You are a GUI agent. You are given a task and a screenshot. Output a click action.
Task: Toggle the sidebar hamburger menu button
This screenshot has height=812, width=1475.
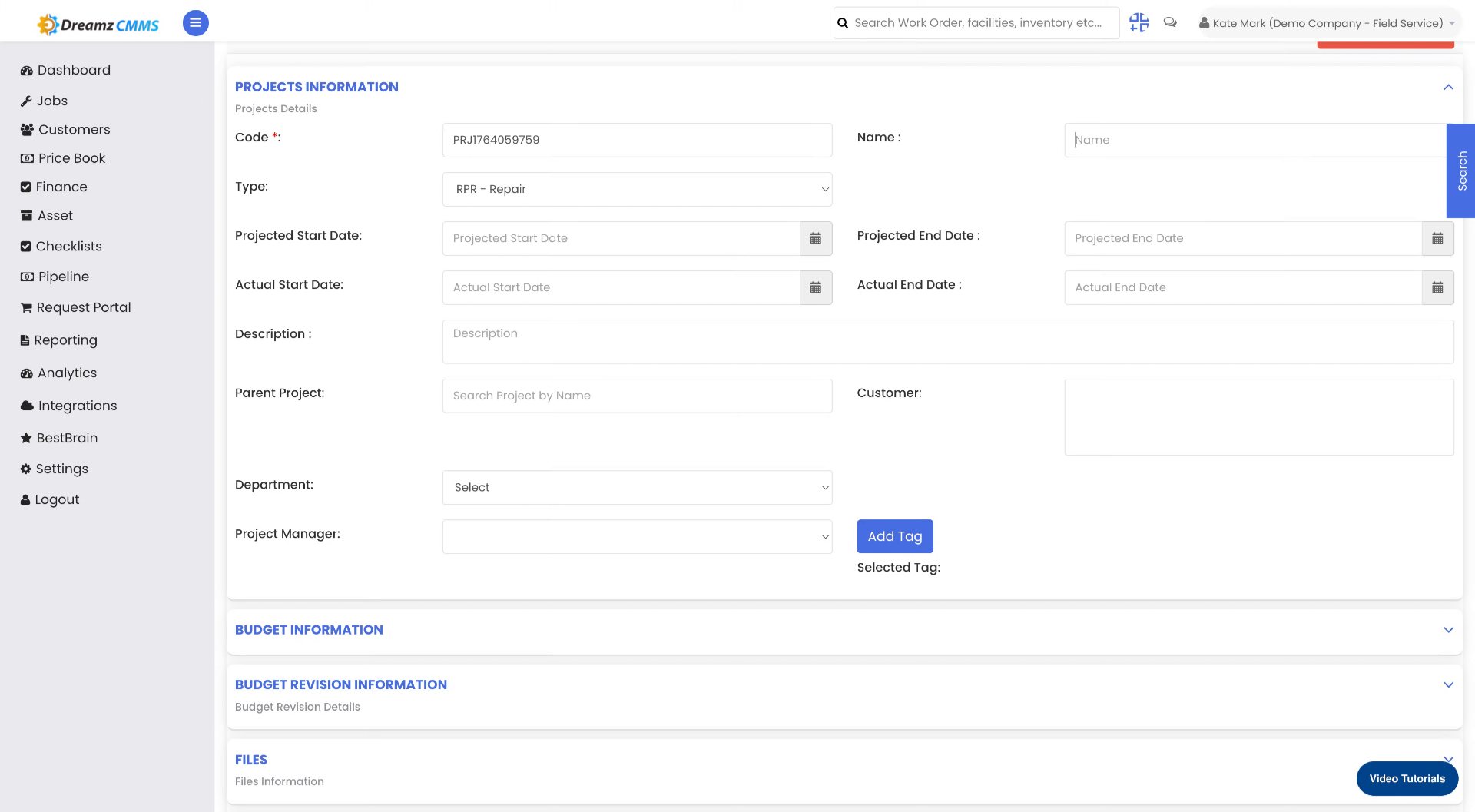195,23
